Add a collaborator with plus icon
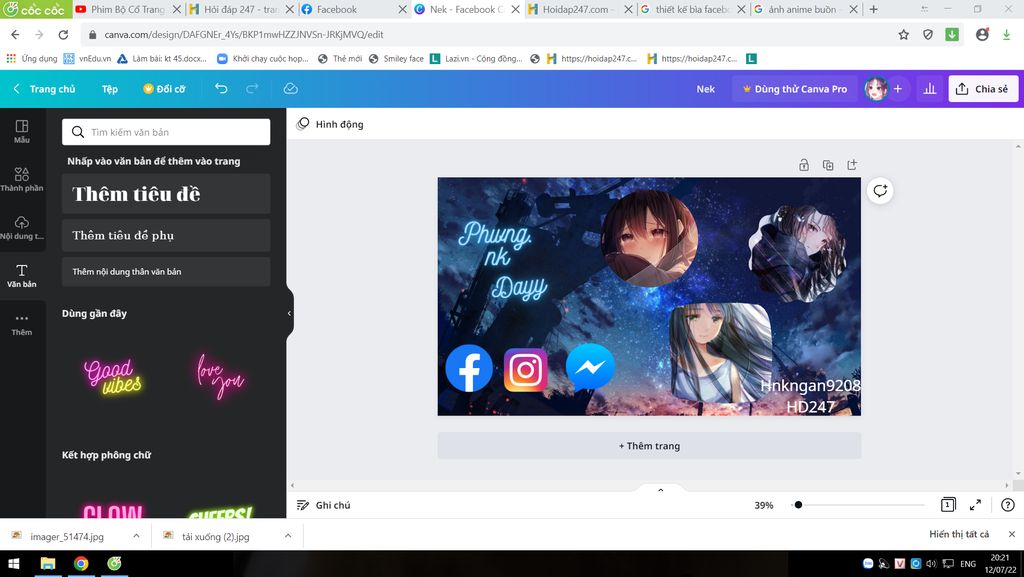Screen dimensions: 1024x577 pos(898,89)
